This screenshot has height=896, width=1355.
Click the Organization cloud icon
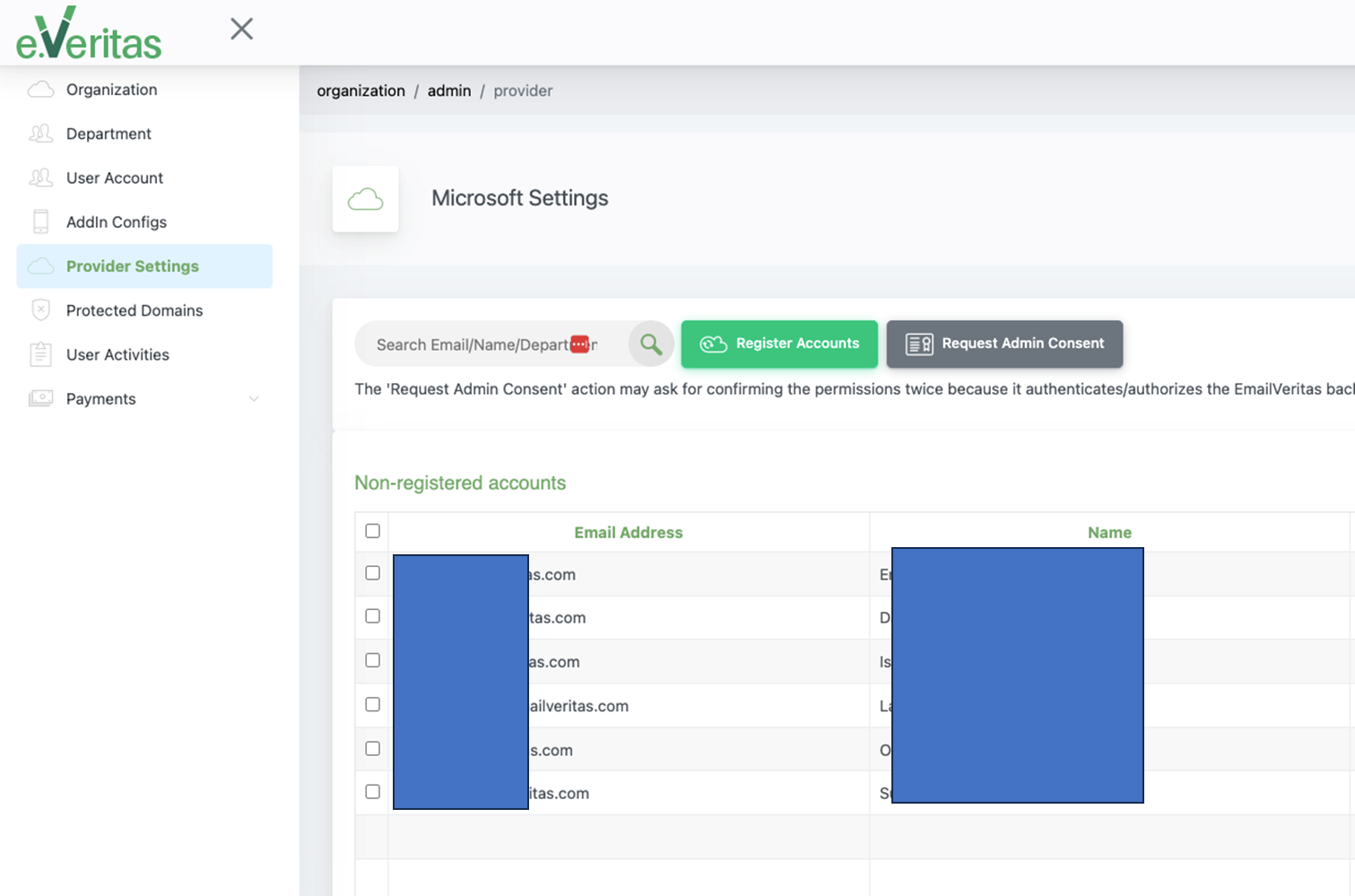[40, 90]
